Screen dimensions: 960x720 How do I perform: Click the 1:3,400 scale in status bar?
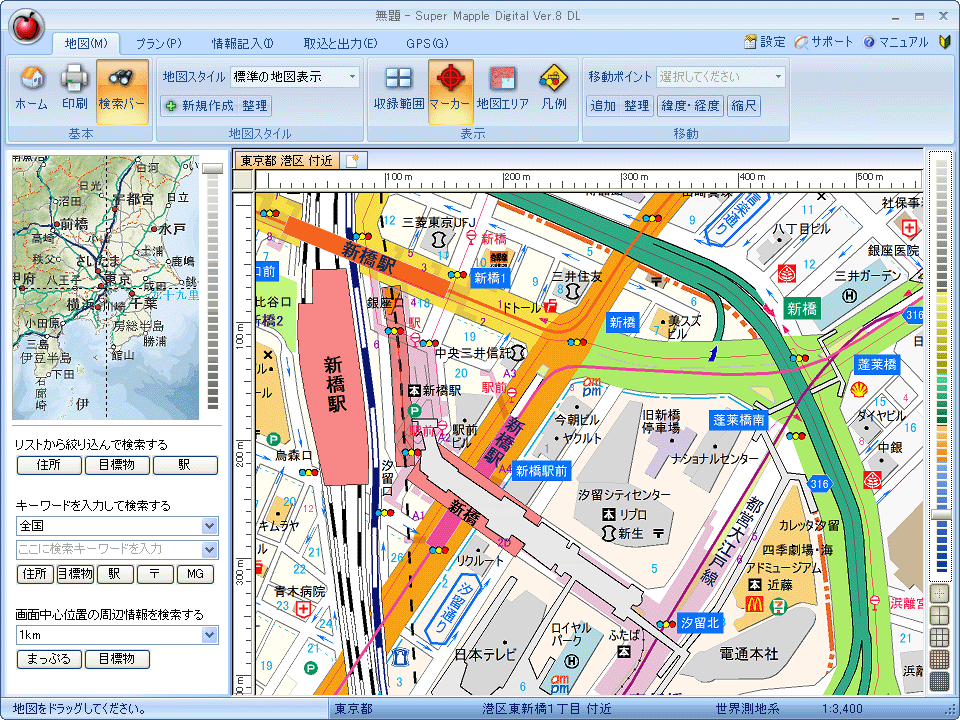pos(841,709)
